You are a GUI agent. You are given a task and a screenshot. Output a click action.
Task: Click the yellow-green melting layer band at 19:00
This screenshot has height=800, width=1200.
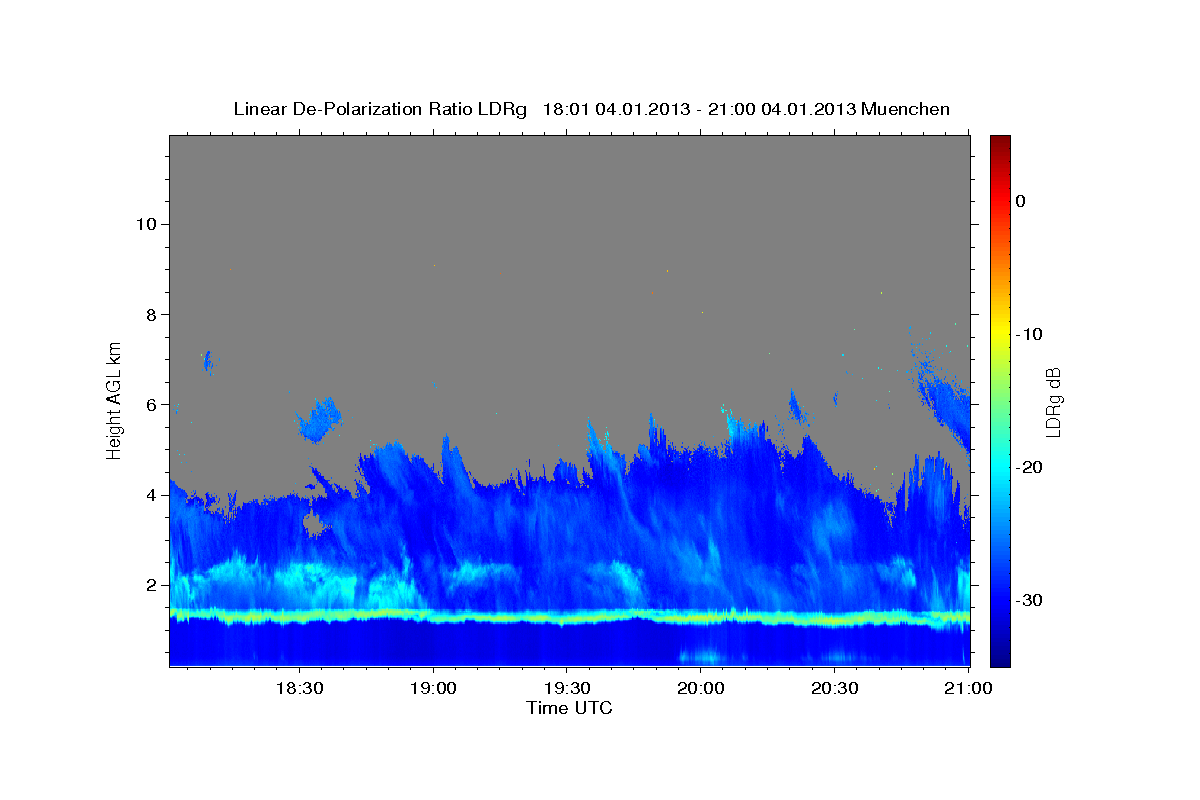(433, 615)
